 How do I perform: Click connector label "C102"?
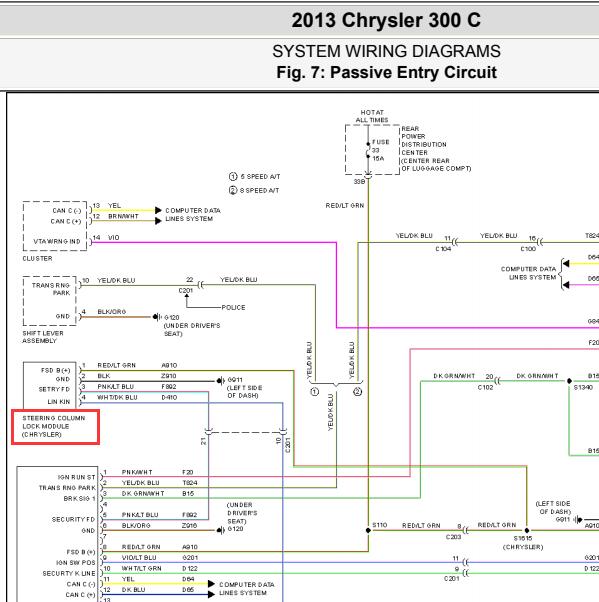(x=485, y=387)
